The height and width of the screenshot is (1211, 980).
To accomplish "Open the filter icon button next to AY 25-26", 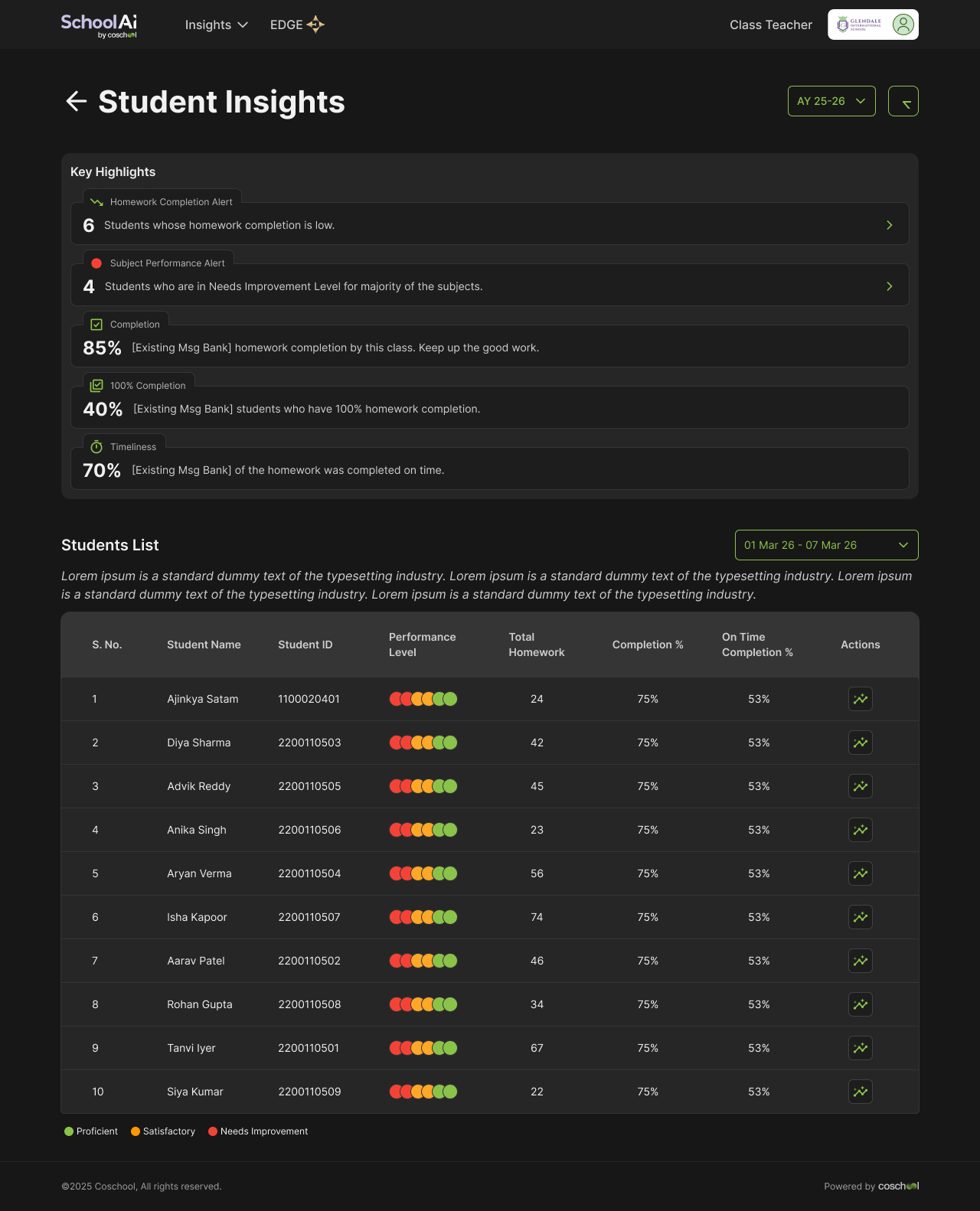I will (x=903, y=101).
